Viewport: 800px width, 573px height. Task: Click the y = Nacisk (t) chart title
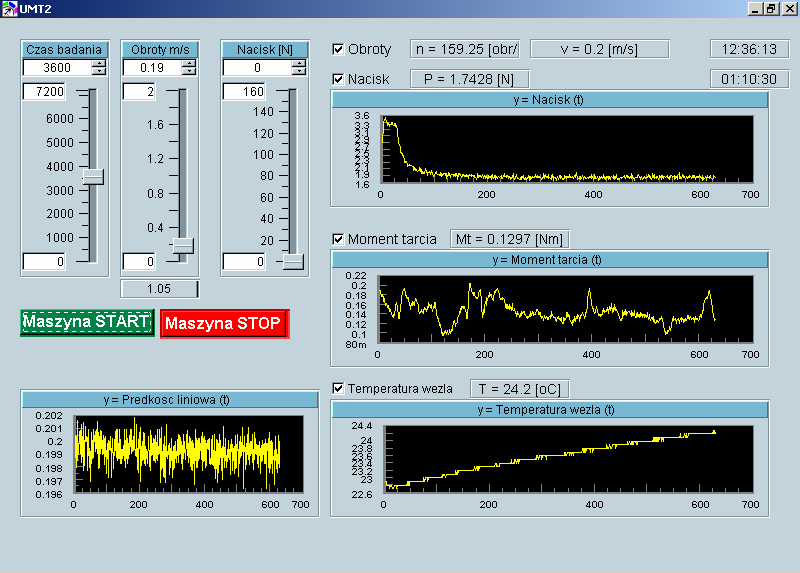click(x=549, y=99)
